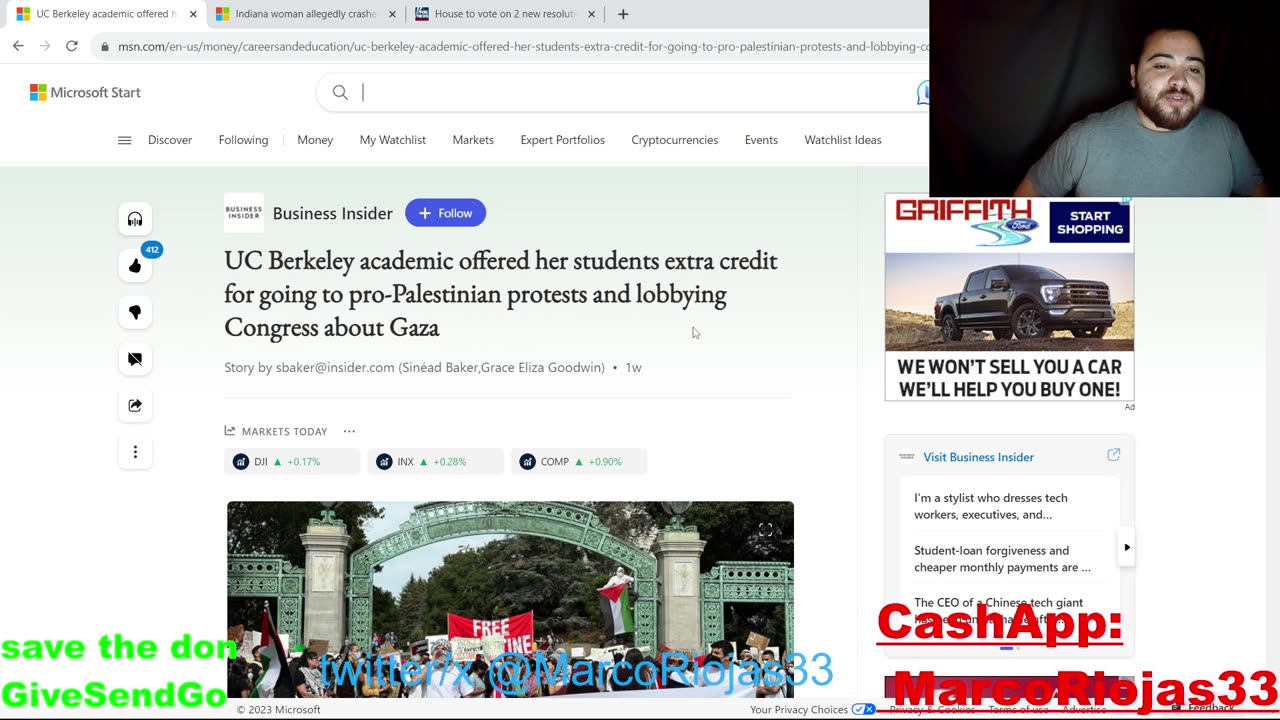Close the House to vote tab
1280x720 pixels.
pyautogui.click(x=591, y=14)
